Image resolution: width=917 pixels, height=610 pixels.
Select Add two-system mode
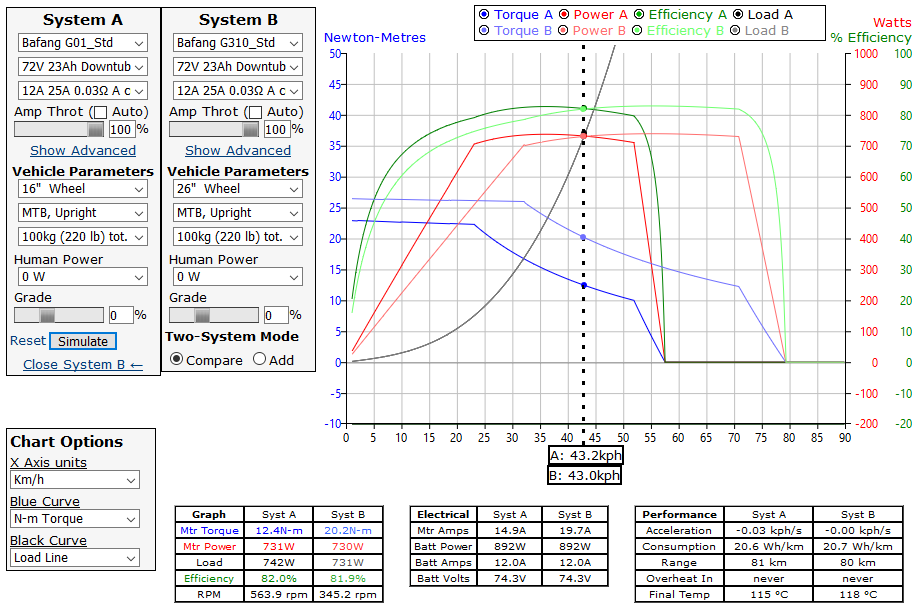click(x=259, y=359)
